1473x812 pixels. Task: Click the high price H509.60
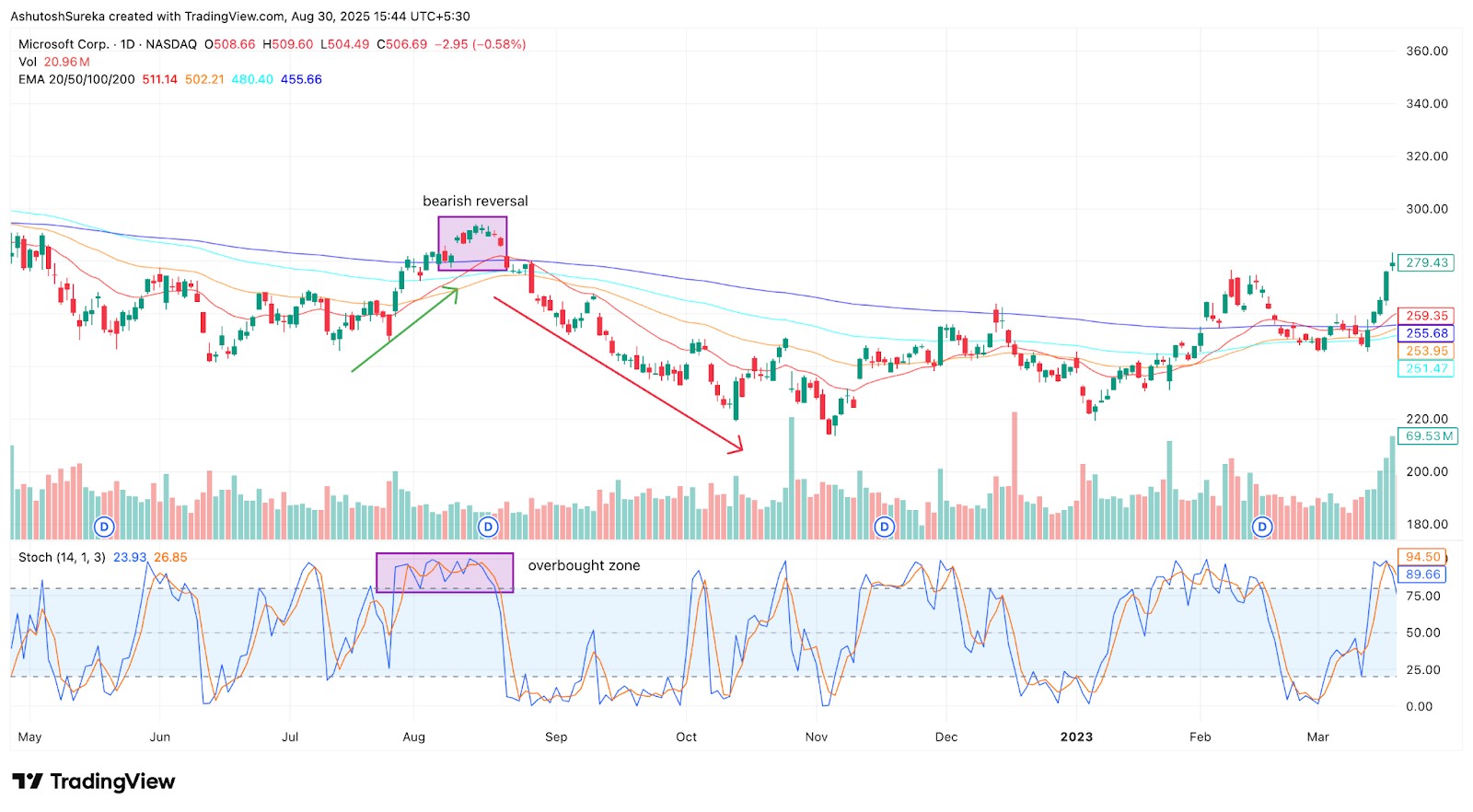tap(288, 44)
